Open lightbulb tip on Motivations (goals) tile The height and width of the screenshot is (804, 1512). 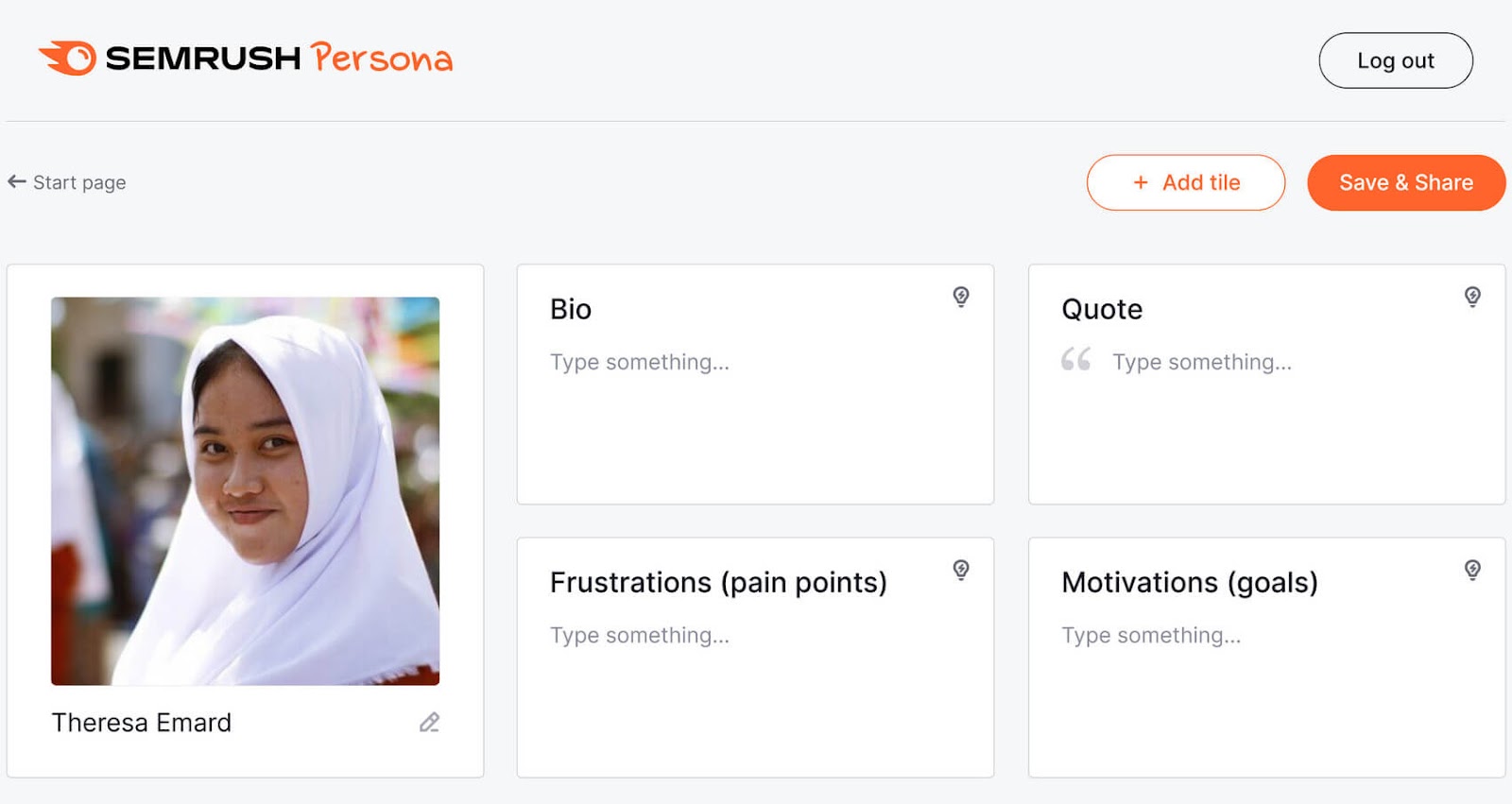click(x=1472, y=570)
